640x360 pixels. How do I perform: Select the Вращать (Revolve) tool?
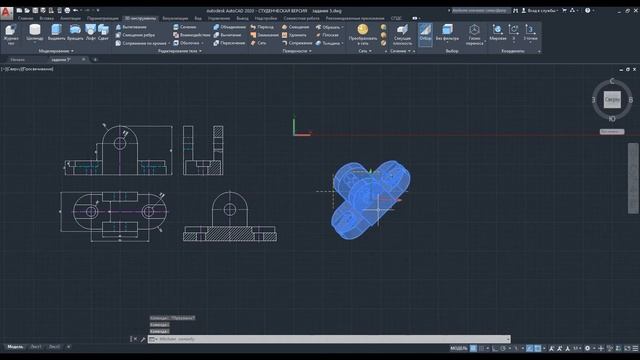coord(75,32)
